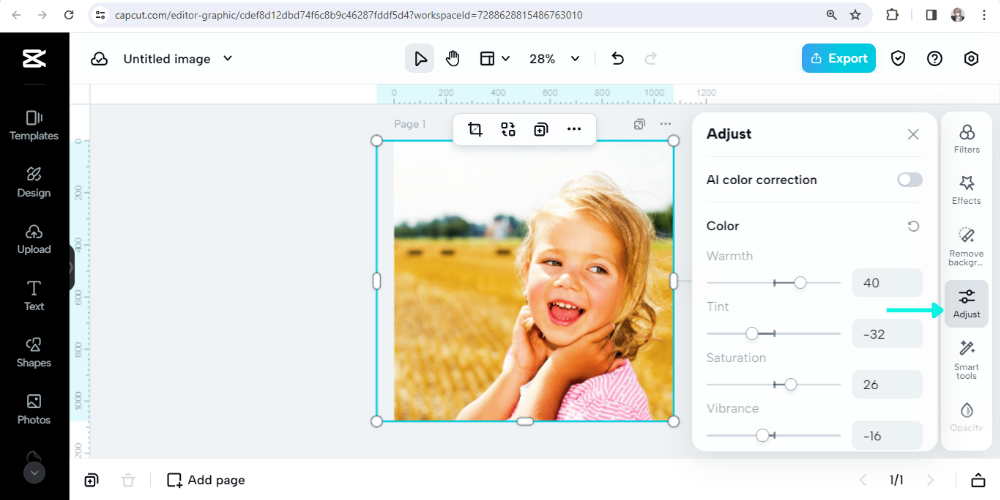Select the crop tool in floating toolbar
Screen dimensions: 1000x500
tap(474, 129)
